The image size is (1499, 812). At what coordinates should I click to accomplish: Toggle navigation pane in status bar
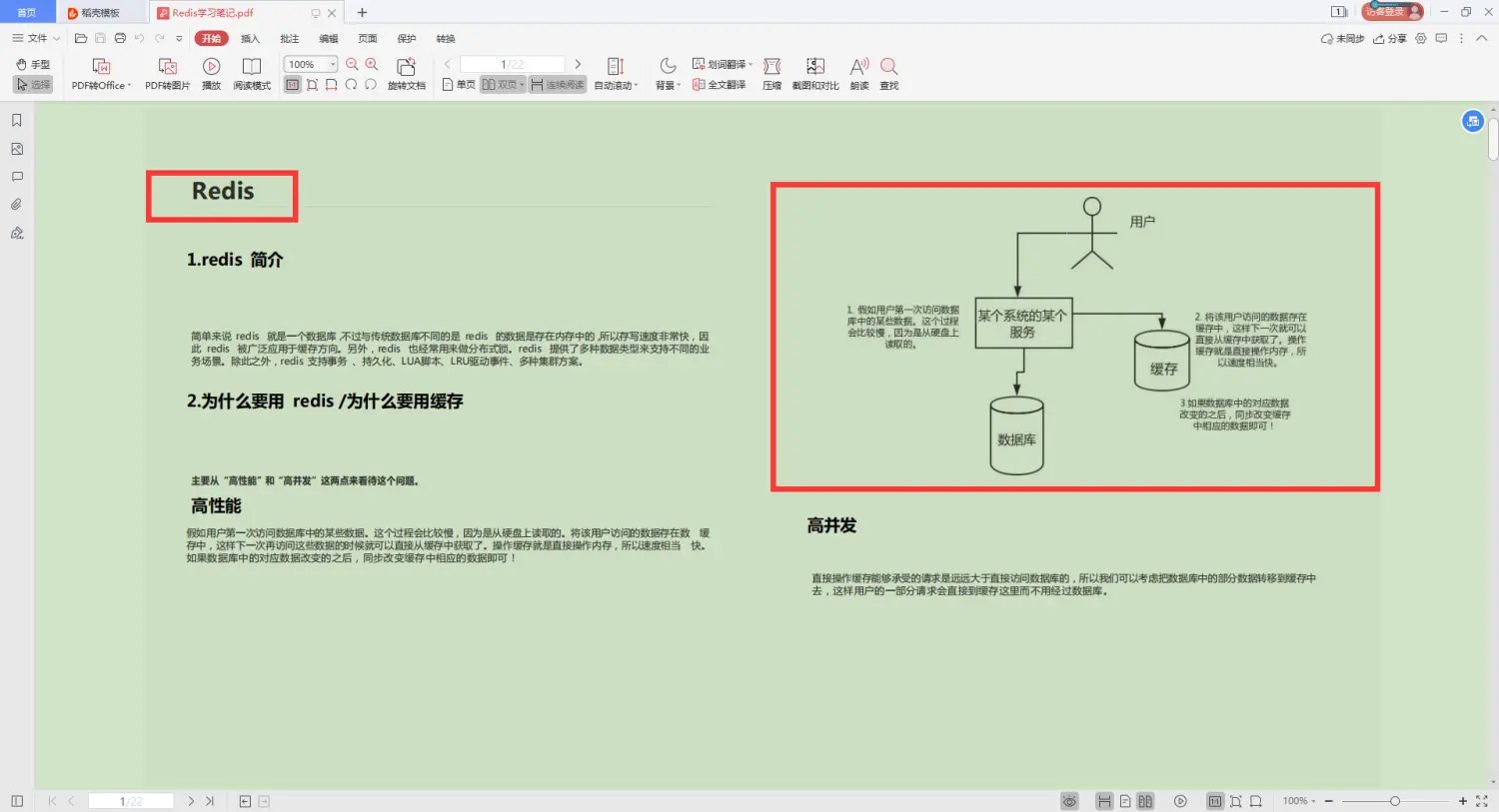[x=17, y=801]
